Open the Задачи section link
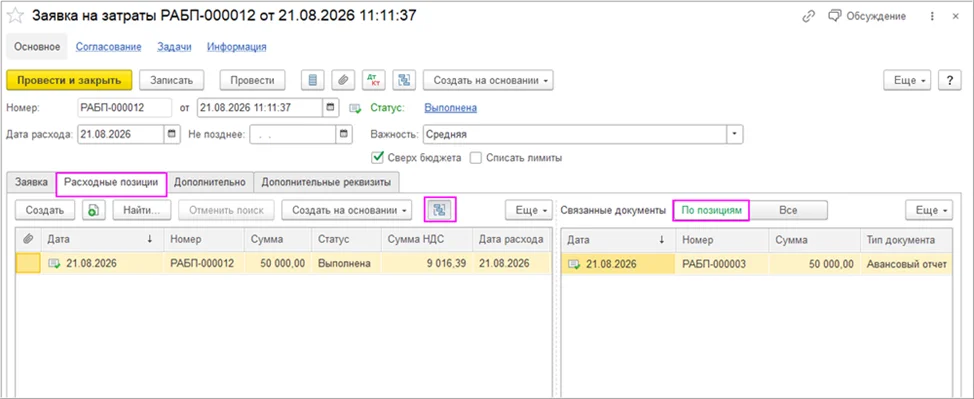The image size is (974, 399). pyautogui.click(x=174, y=47)
